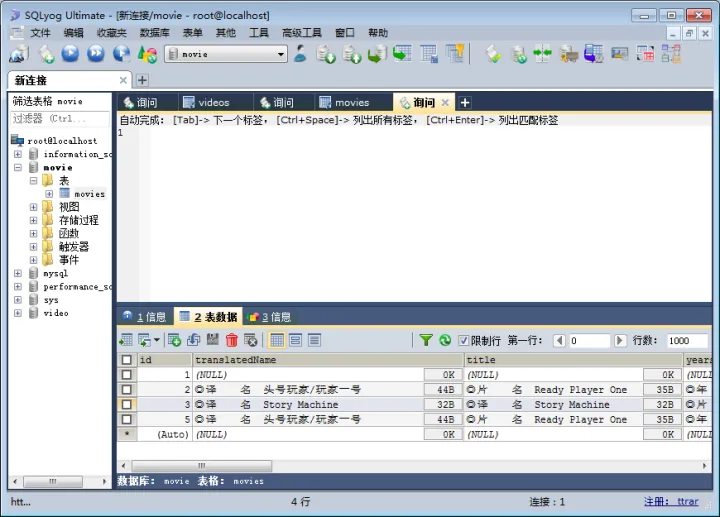Toggle the 限制行 checkbox
720x517 pixels.
coord(463,341)
